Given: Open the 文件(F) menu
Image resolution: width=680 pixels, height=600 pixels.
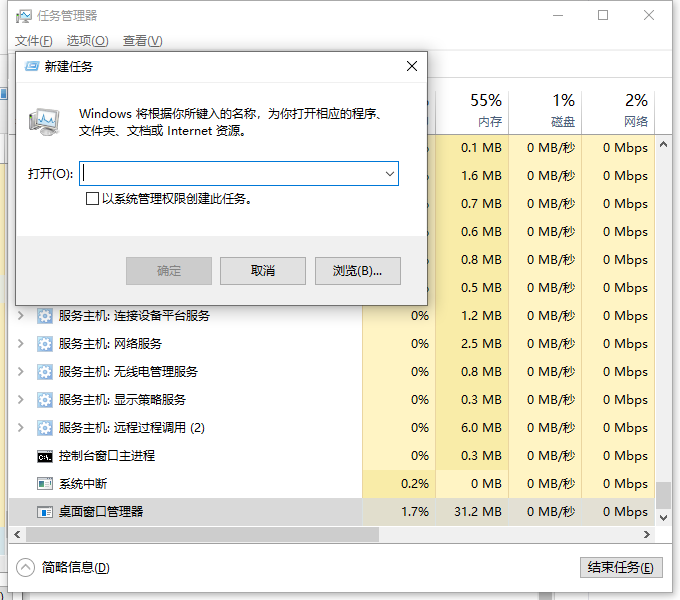Looking at the screenshot, I should coord(33,41).
